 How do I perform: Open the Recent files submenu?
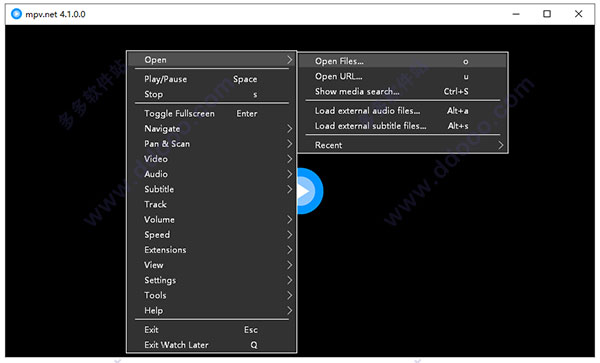click(403, 145)
